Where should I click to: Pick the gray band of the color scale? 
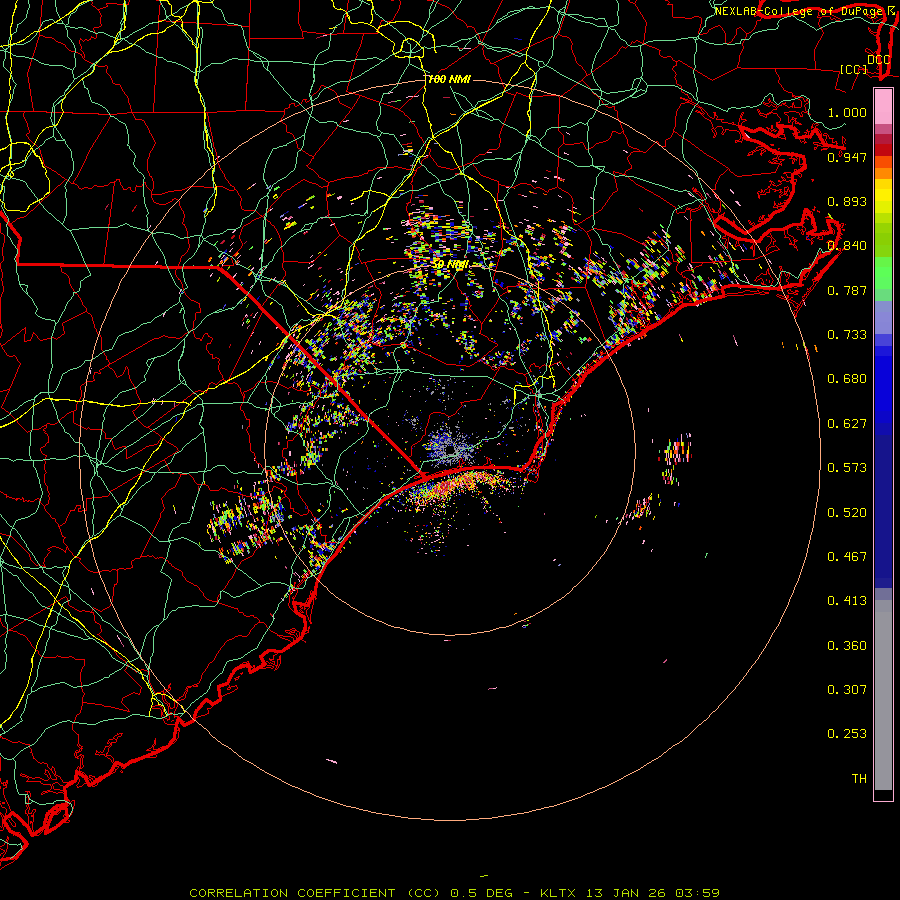tap(883, 695)
